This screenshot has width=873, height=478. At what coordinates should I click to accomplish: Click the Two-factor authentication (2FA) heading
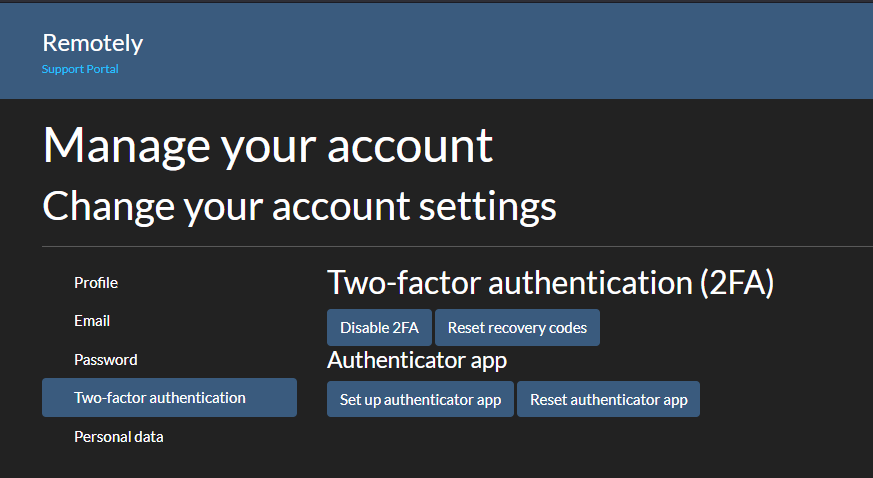coord(551,283)
